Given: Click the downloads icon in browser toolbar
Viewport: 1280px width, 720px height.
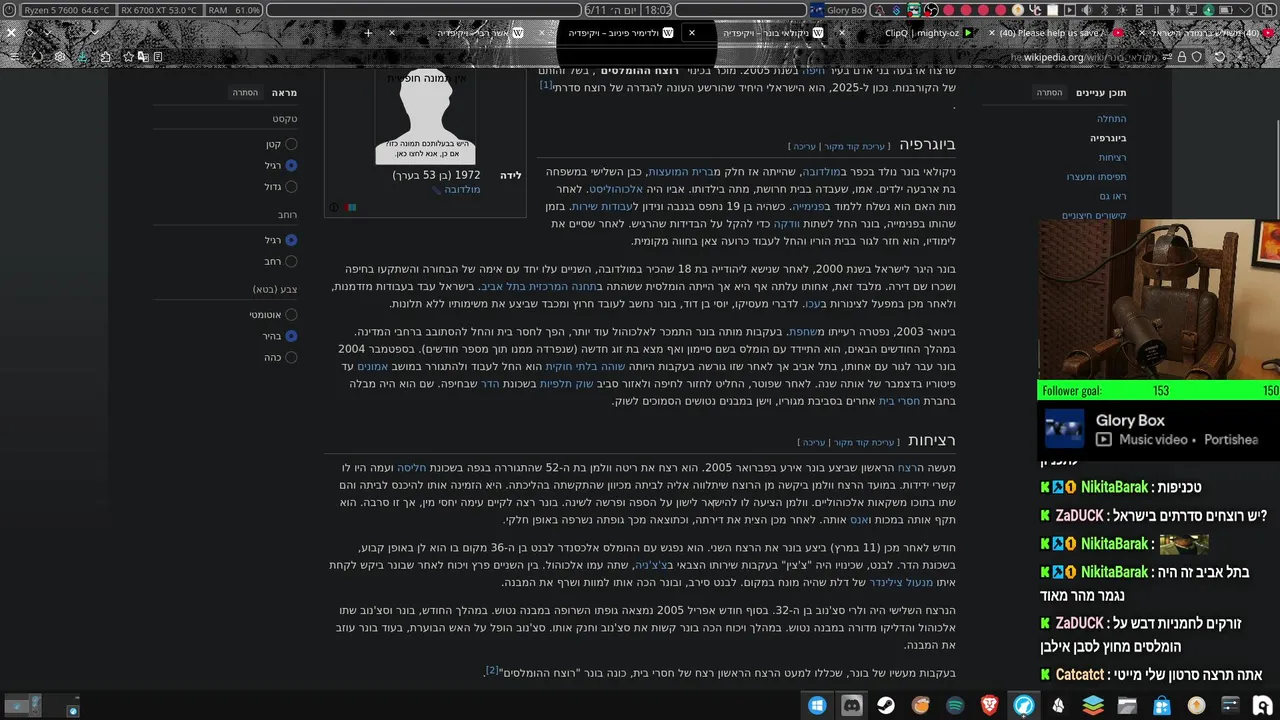Looking at the screenshot, I should coord(82,57).
